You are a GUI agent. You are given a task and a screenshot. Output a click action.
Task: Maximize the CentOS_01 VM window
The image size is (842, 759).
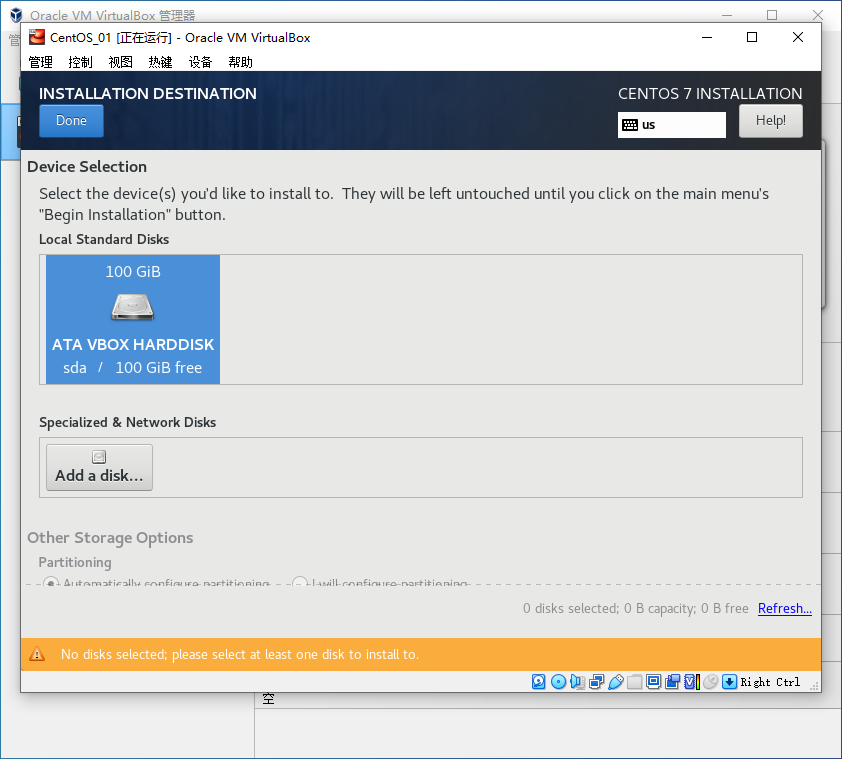click(752, 37)
